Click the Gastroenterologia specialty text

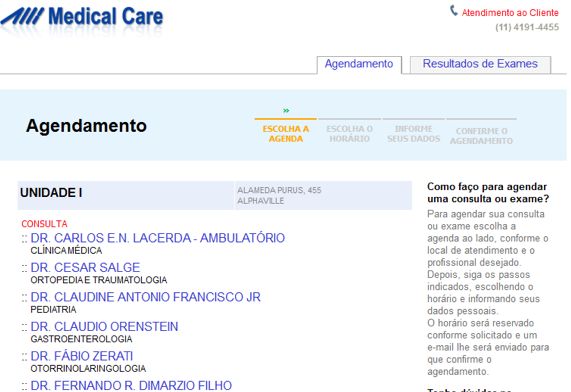81,339
